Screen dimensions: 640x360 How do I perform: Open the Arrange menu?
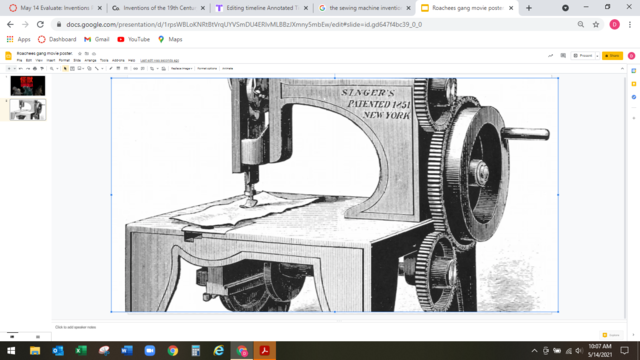click(x=90, y=60)
